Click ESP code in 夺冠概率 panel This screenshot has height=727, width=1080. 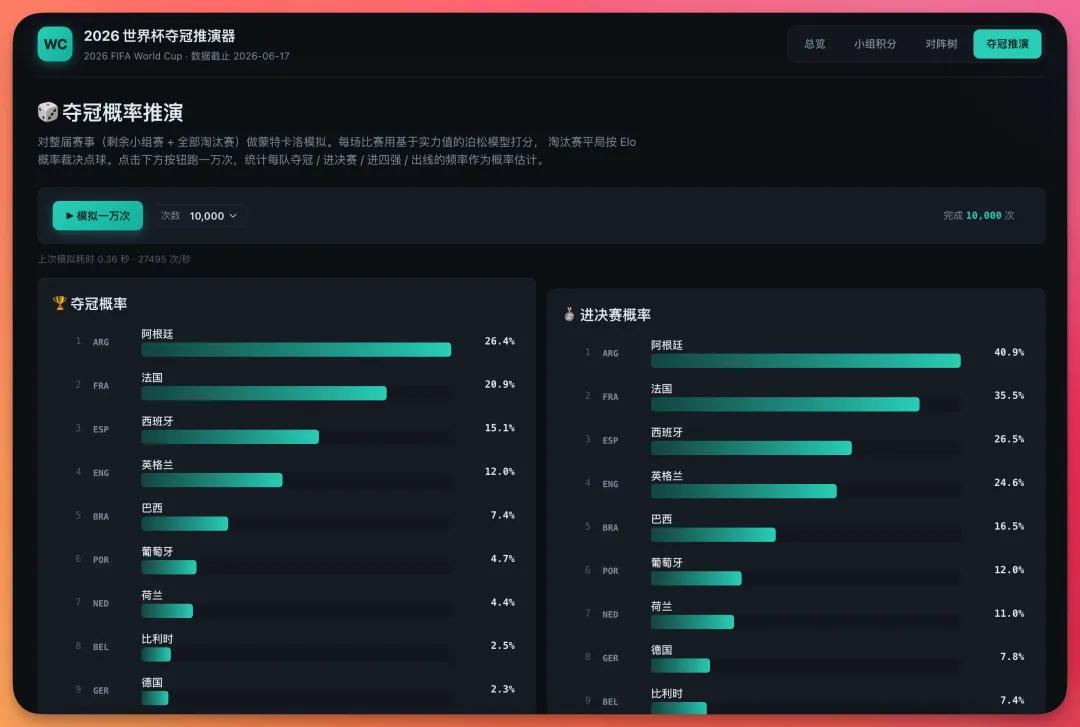[101, 429]
